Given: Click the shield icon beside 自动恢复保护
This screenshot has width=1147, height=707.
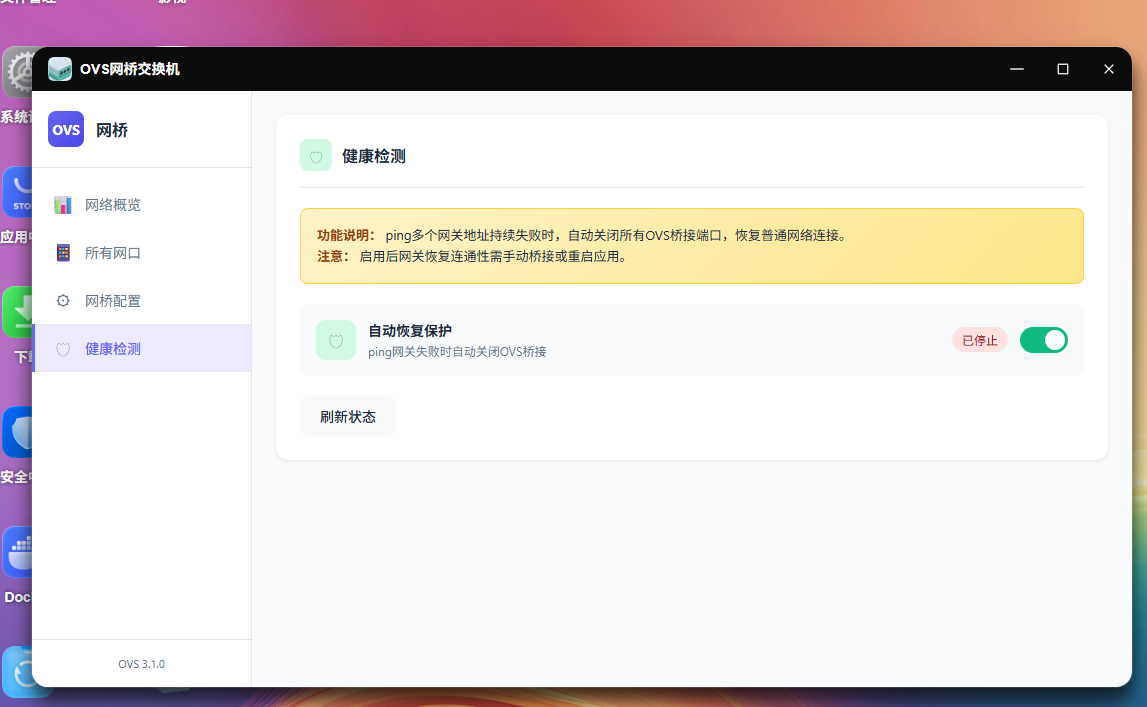Looking at the screenshot, I should pos(336,340).
